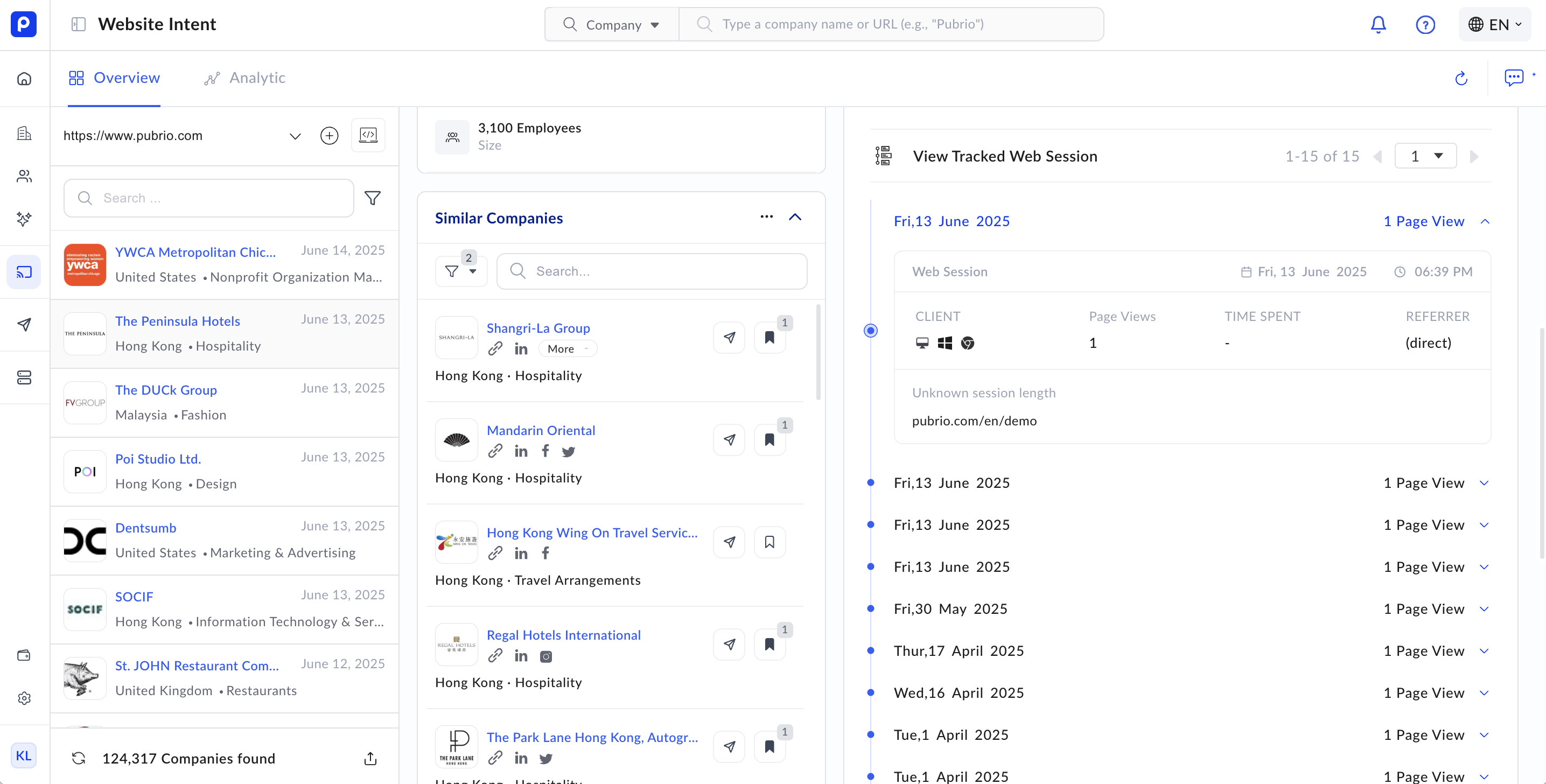The height and width of the screenshot is (784, 1546).
Task: Expand the Fri, 30 May 2025 session
Action: 1484,608
